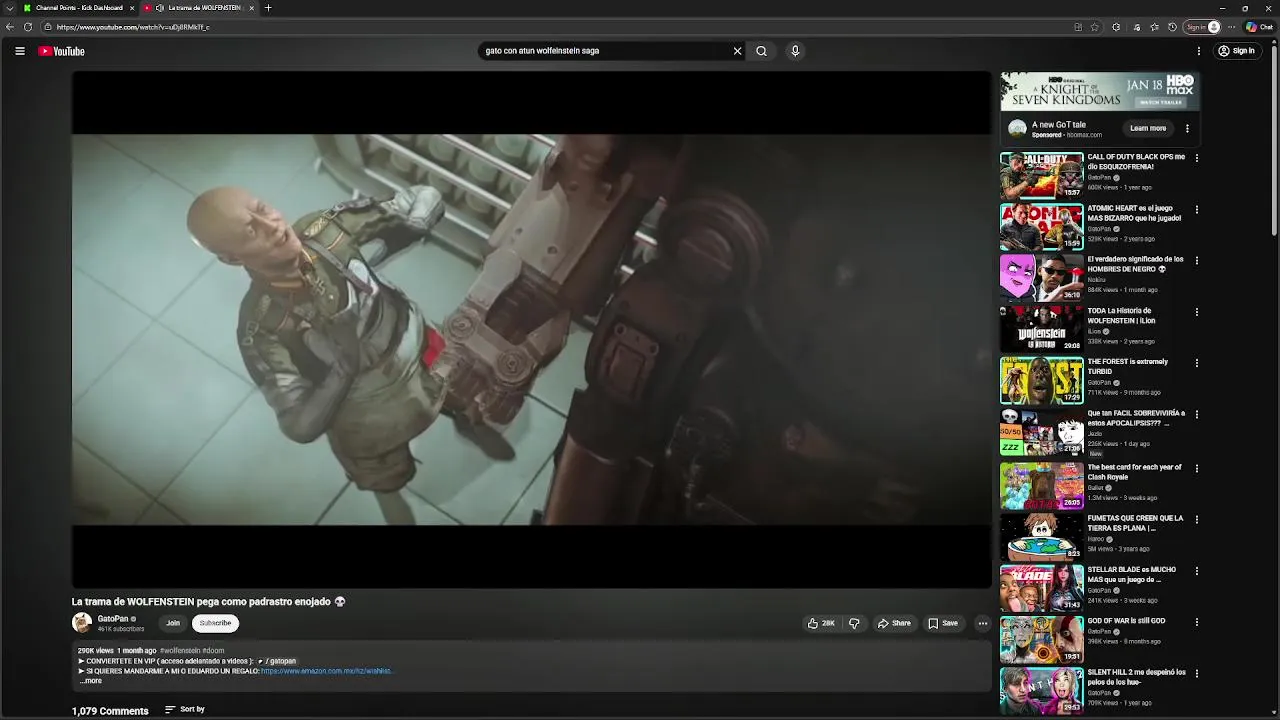Image resolution: width=1280 pixels, height=720 pixels.
Task: Open the Knight of the Seven Kingdoms banner
Action: point(1100,92)
